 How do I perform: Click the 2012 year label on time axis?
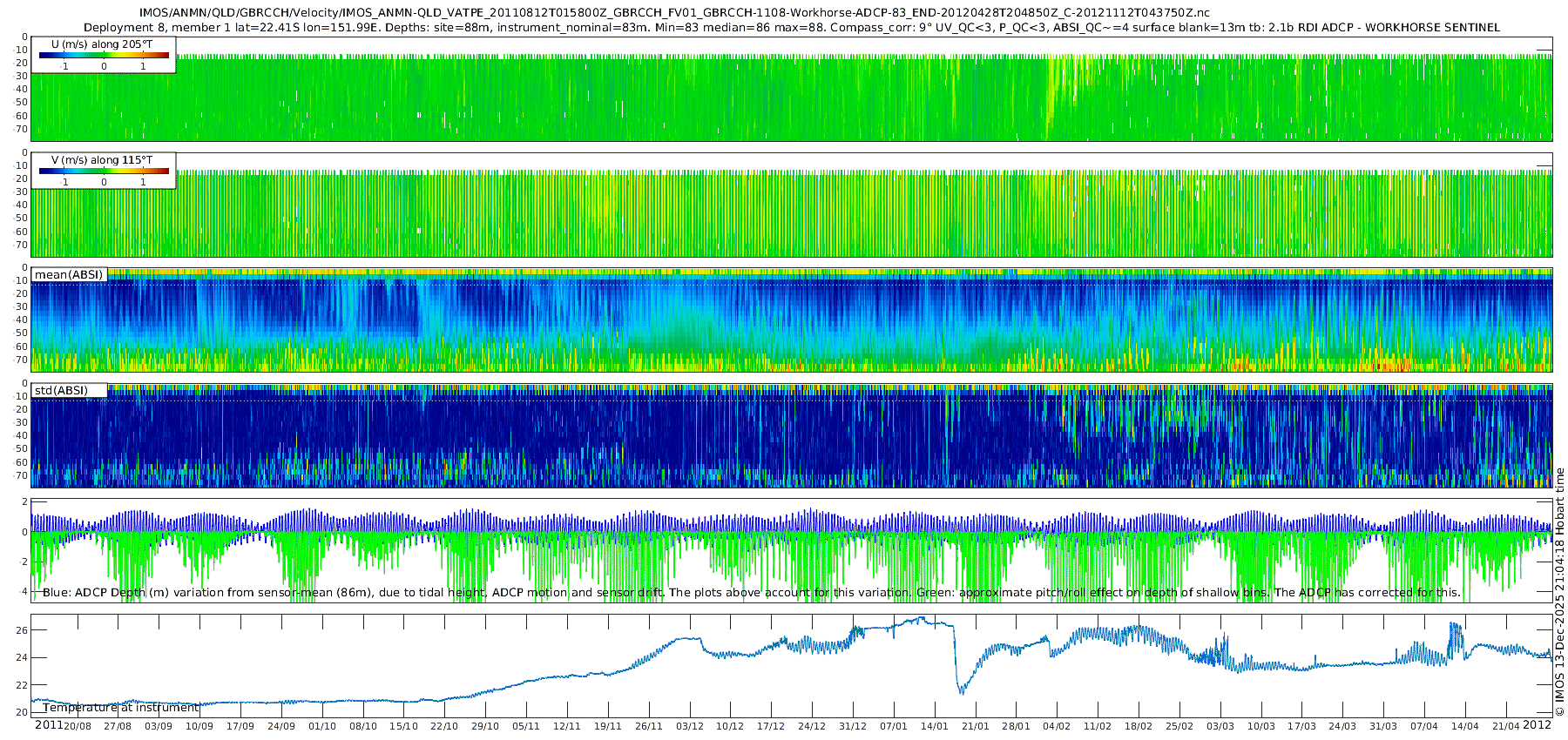pos(1537,725)
